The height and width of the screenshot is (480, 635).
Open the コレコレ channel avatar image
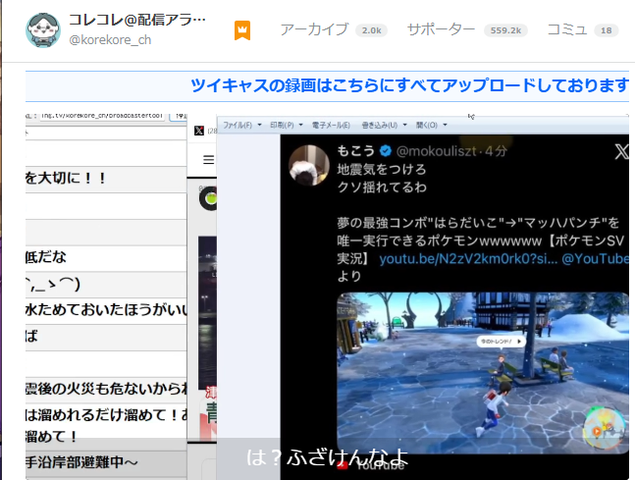(x=43, y=30)
